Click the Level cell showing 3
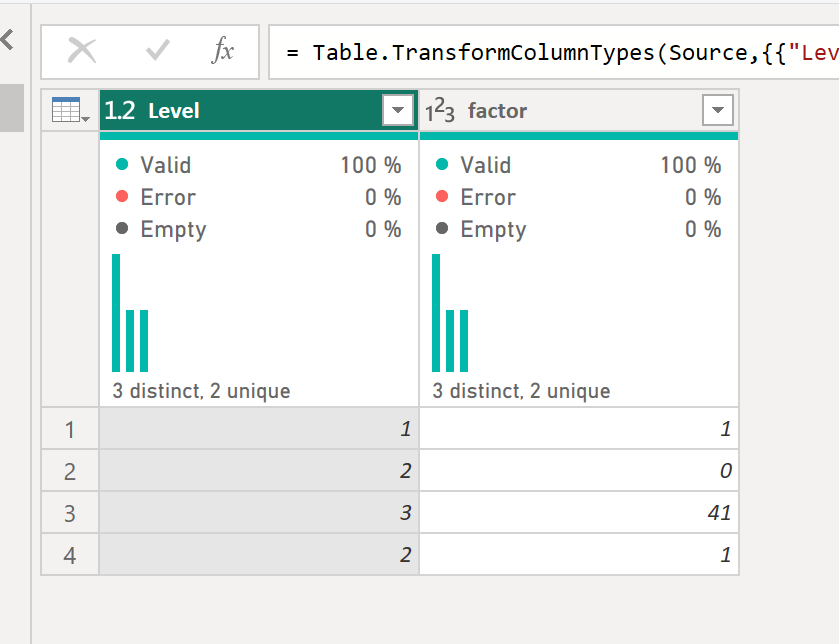The width and height of the screenshot is (839, 644). 259,512
